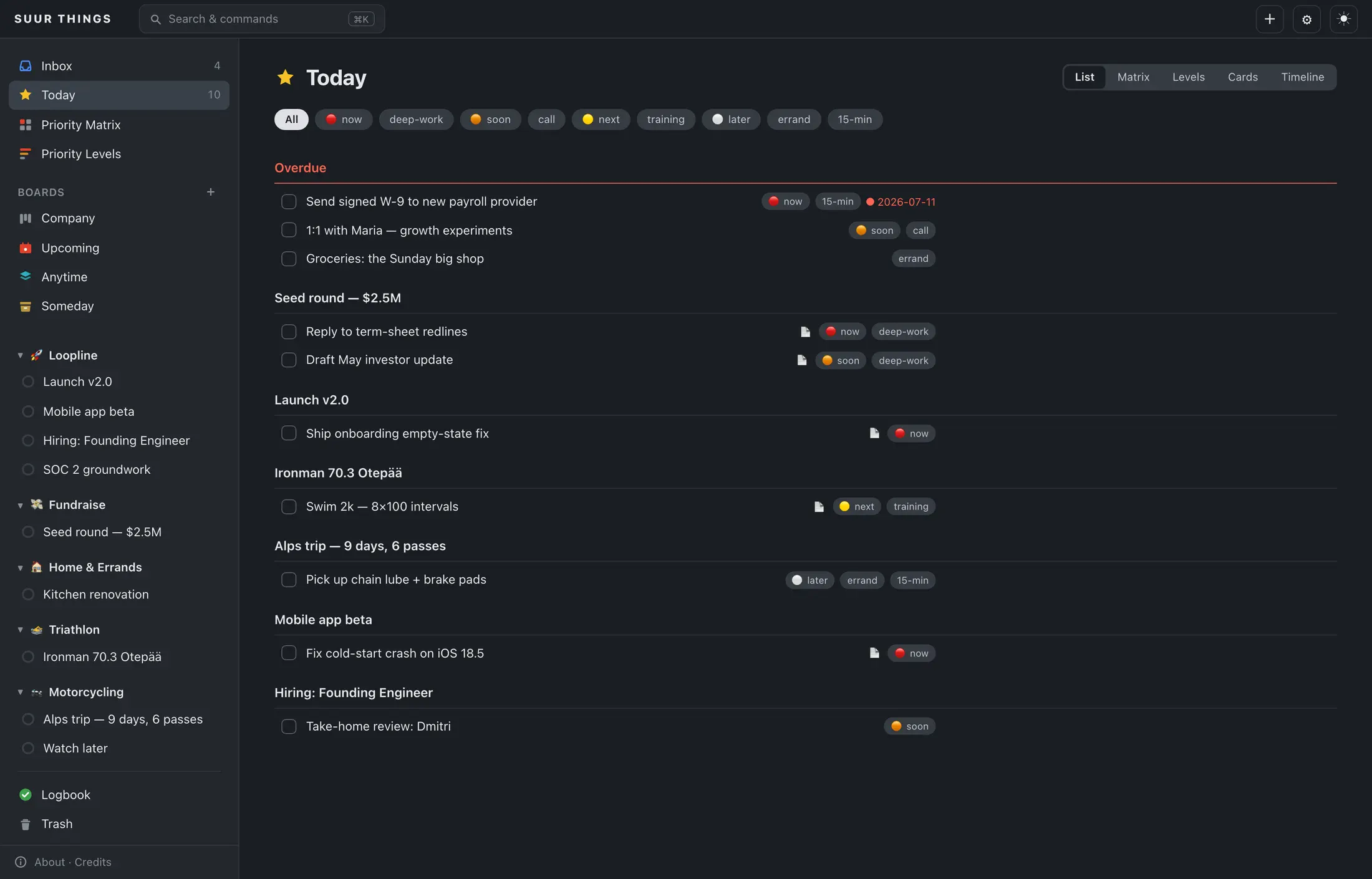Collapse the Loopline area
The width and height of the screenshot is (1372, 879).
click(20, 355)
